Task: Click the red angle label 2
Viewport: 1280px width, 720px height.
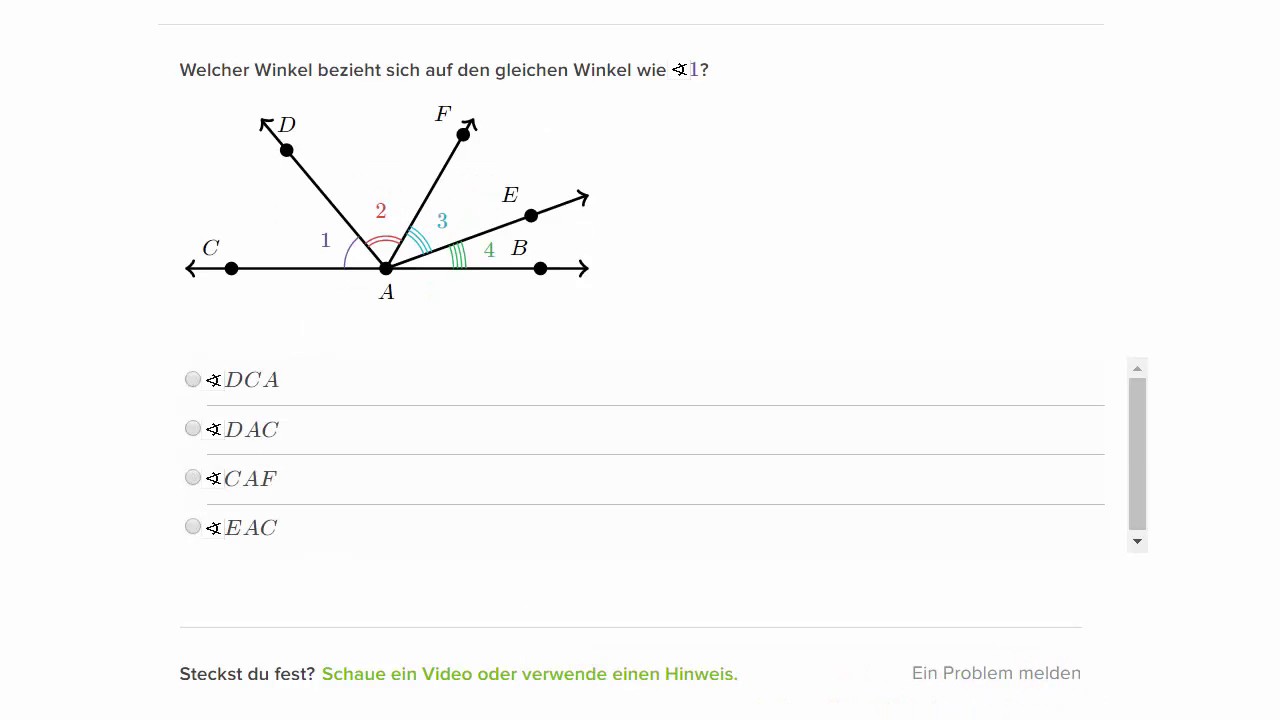Action: pos(381,211)
